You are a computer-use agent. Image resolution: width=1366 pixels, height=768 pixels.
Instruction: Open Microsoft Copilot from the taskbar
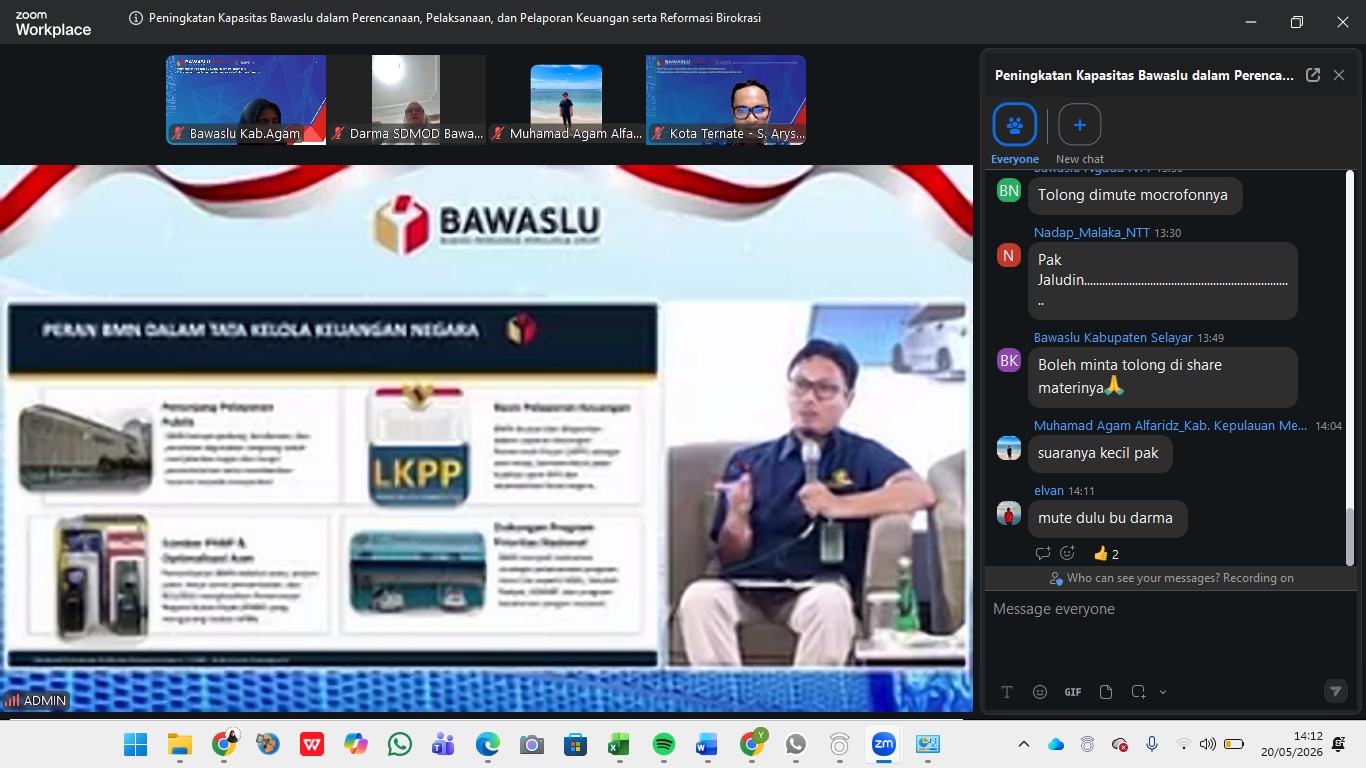pyautogui.click(x=356, y=745)
